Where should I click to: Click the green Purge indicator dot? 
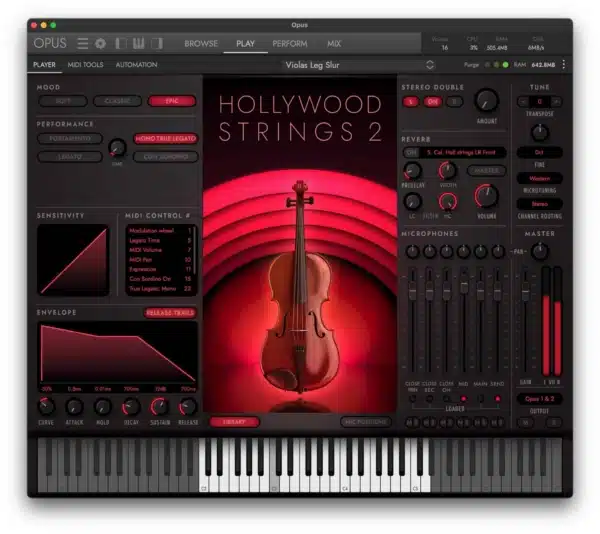(505, 65)
